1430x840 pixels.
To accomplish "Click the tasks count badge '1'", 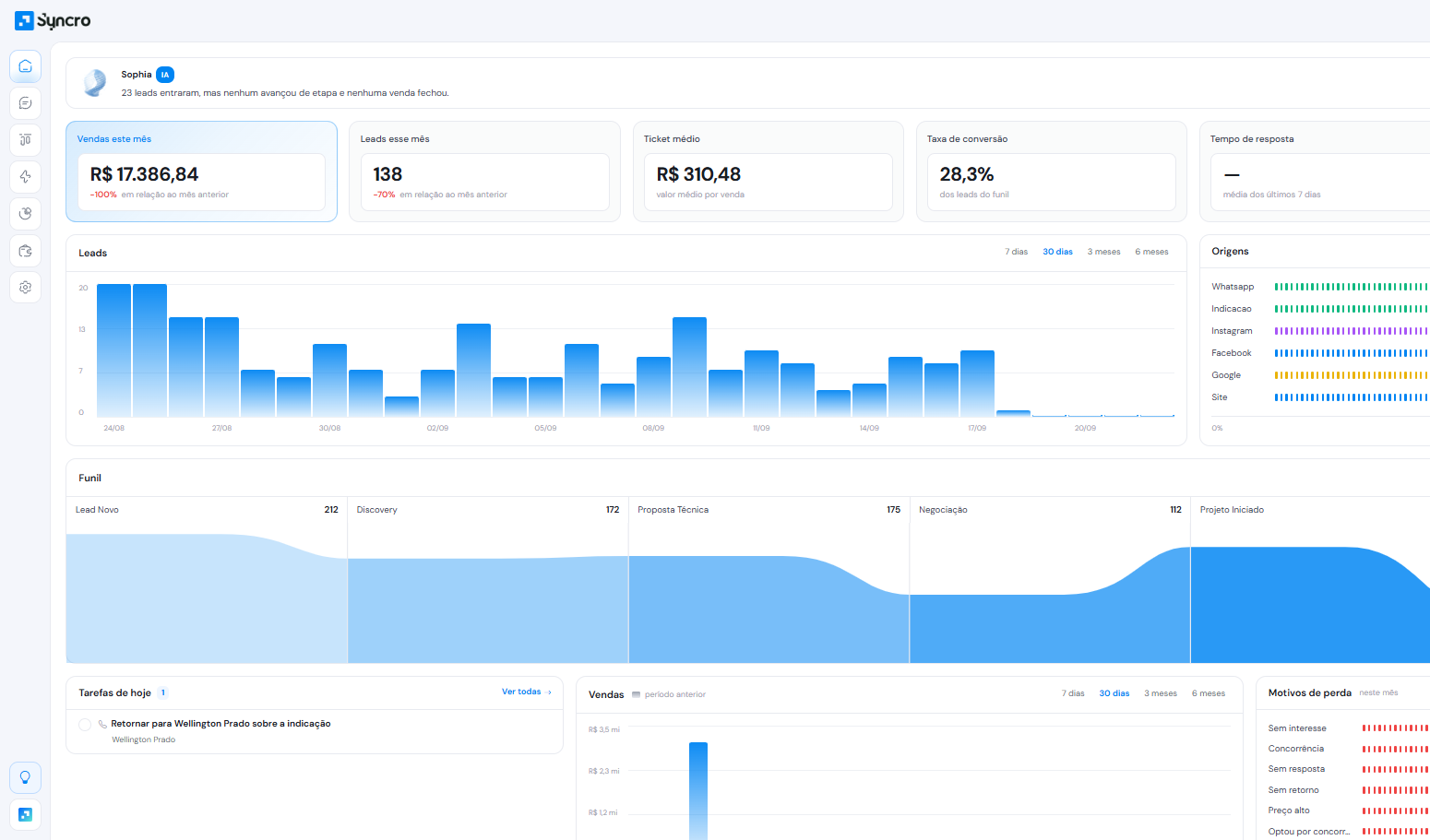I will (163, 692).
